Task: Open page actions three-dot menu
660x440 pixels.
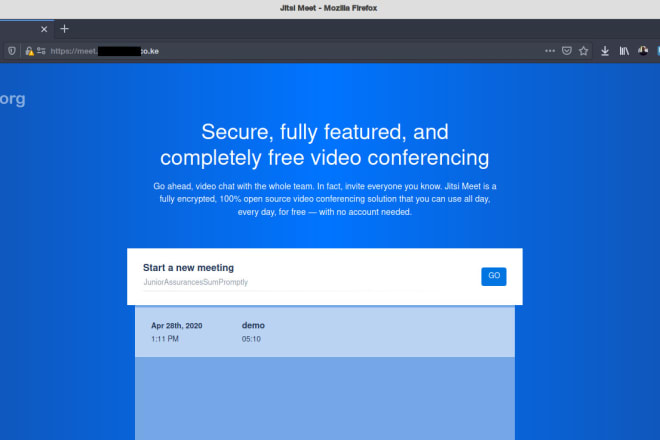Action: (x=550, y=51)
